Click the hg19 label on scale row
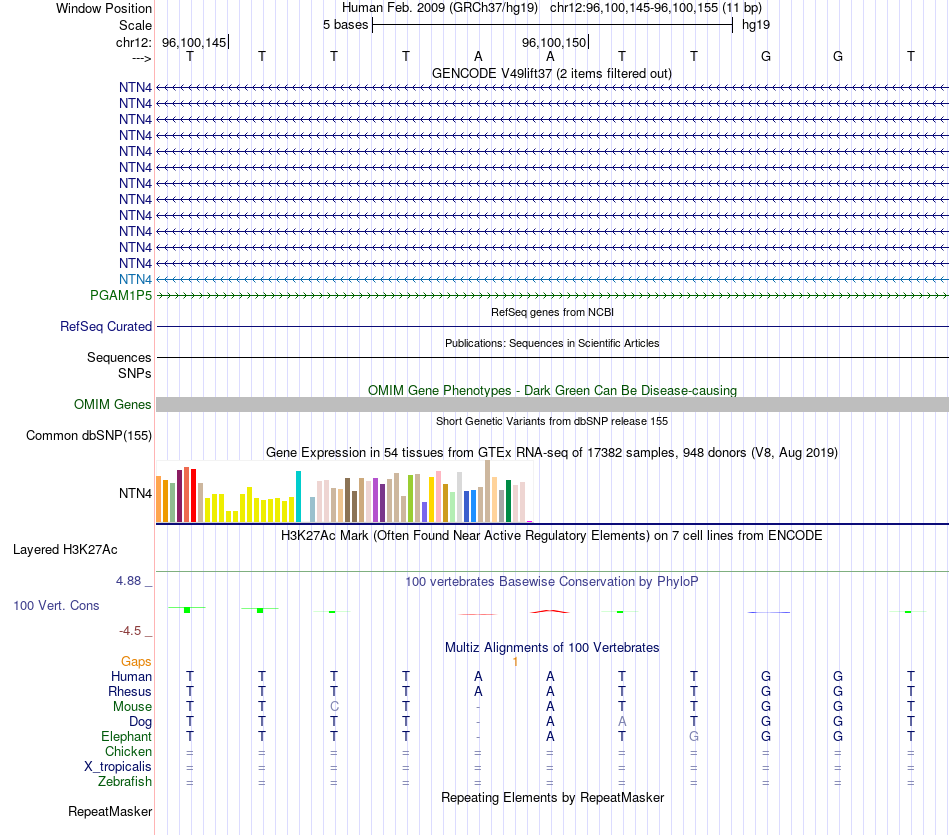The width and height of the screenshot is (950, 835). pyautogui.click(x=756, y=25)
